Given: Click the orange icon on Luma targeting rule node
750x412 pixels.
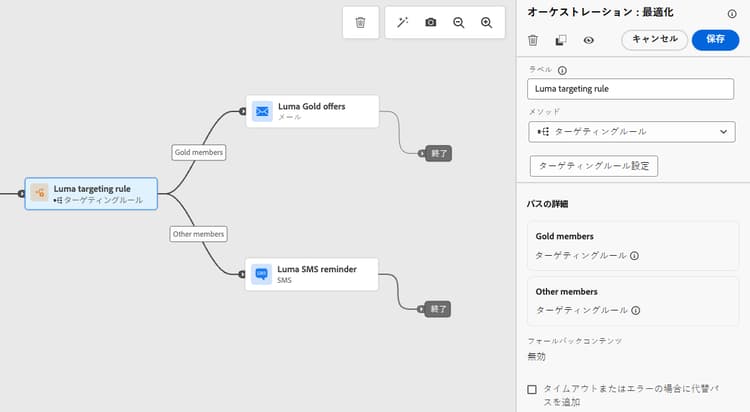Looking at the screenshot, I should coord(39,192).
